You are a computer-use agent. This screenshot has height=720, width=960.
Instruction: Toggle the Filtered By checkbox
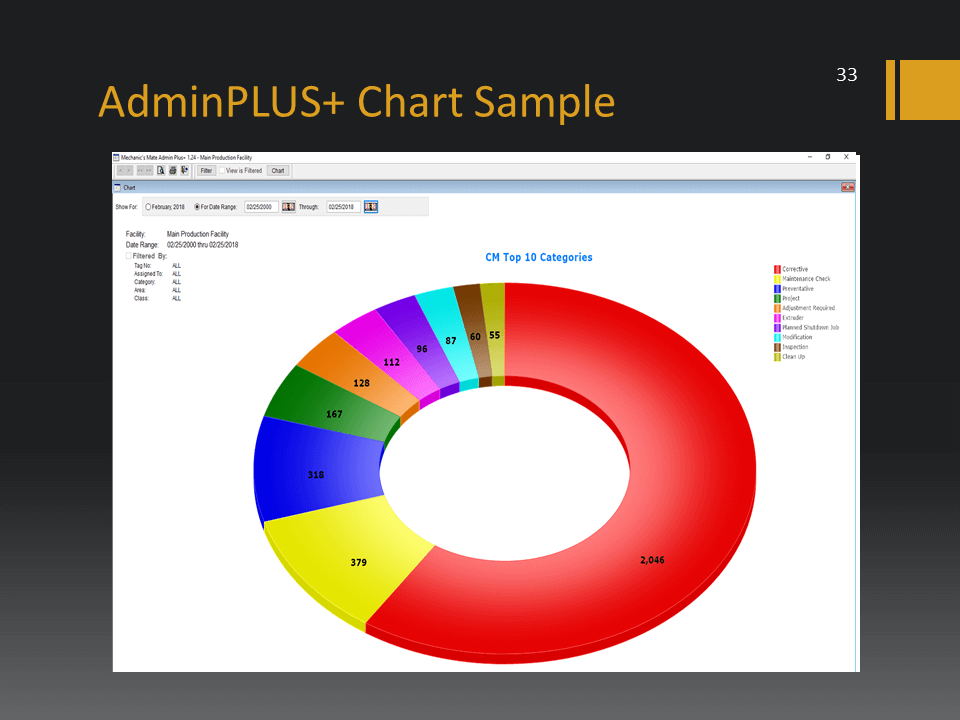tap(129, 256)
